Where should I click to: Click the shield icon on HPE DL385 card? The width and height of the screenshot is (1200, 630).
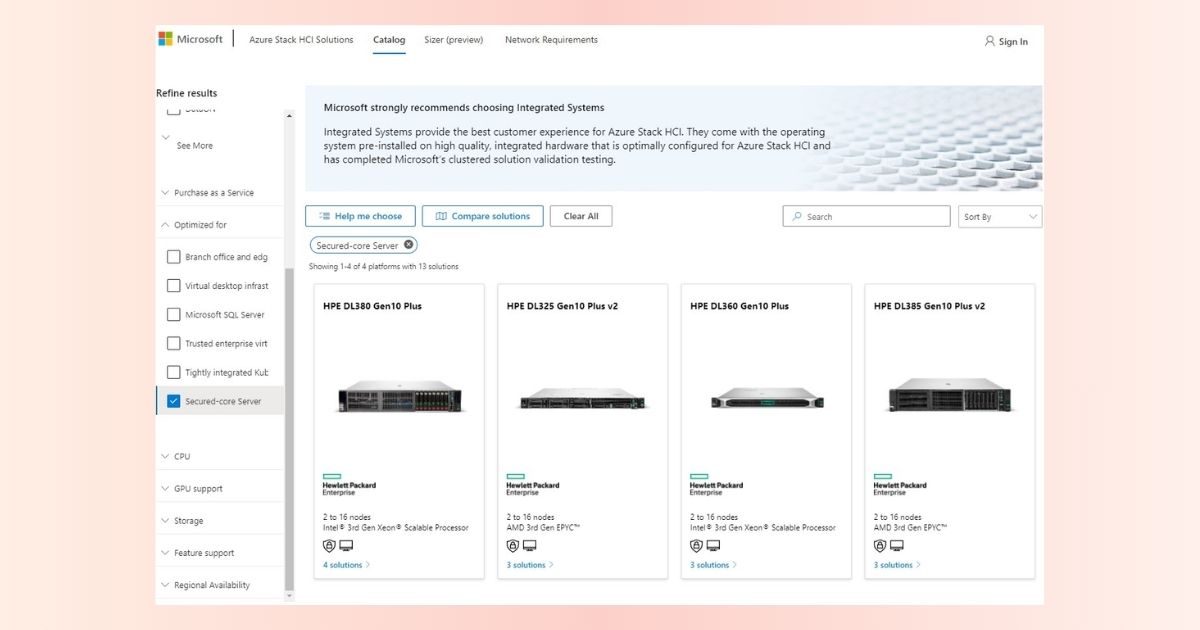coord(880,546)
